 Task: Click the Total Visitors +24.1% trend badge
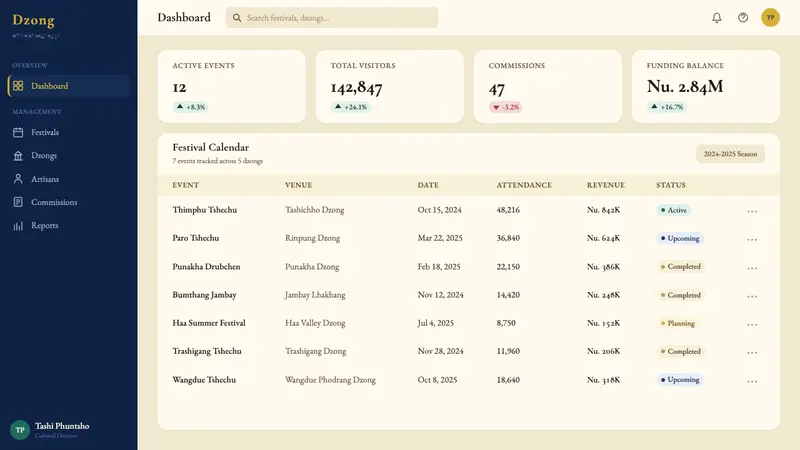[x=350, y=107]
